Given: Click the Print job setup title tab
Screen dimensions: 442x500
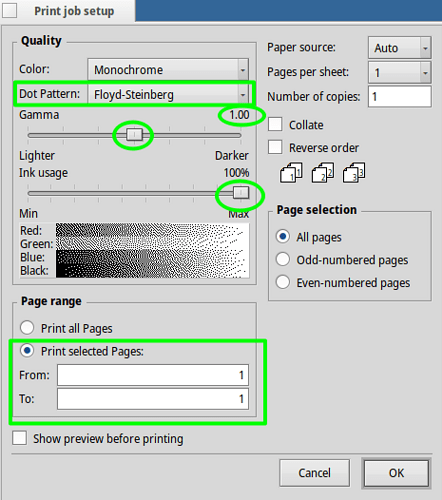Looking at the screenshot, I should click(74, 11).
